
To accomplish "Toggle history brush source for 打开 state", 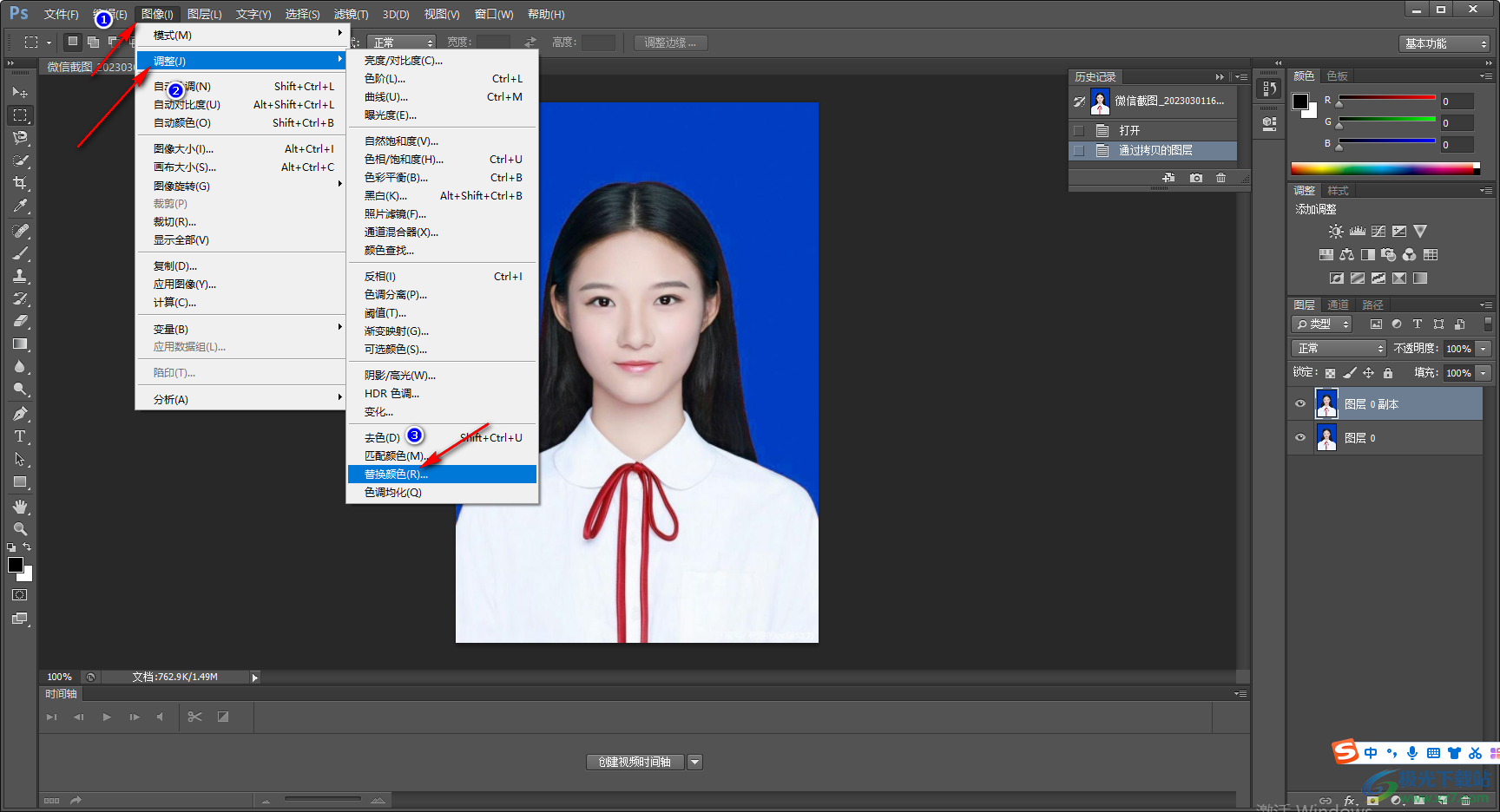I will pyautogui.click(x=1079, y=131).
